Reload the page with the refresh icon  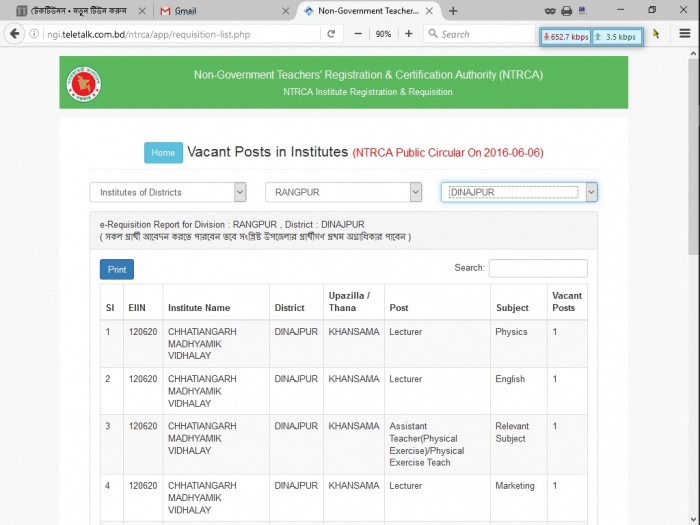[331, 34]
